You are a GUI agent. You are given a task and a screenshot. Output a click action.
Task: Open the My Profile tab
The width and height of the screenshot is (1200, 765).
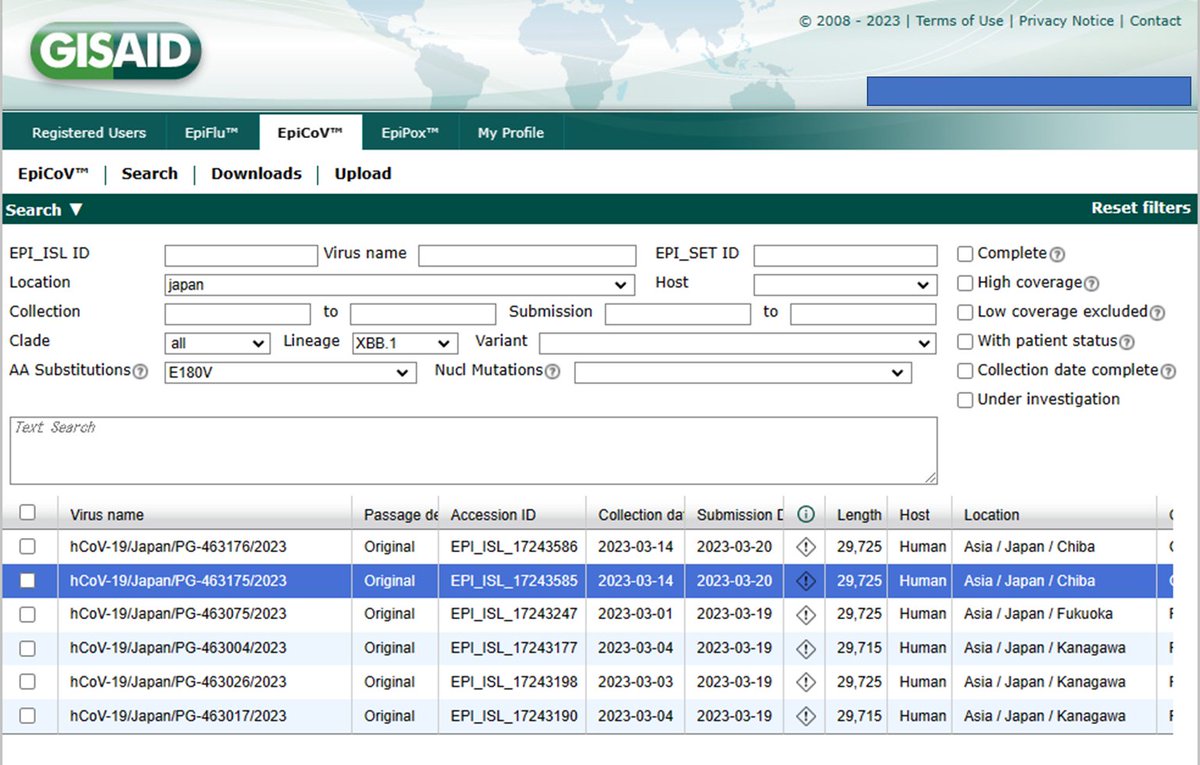[x=511, y=133]
